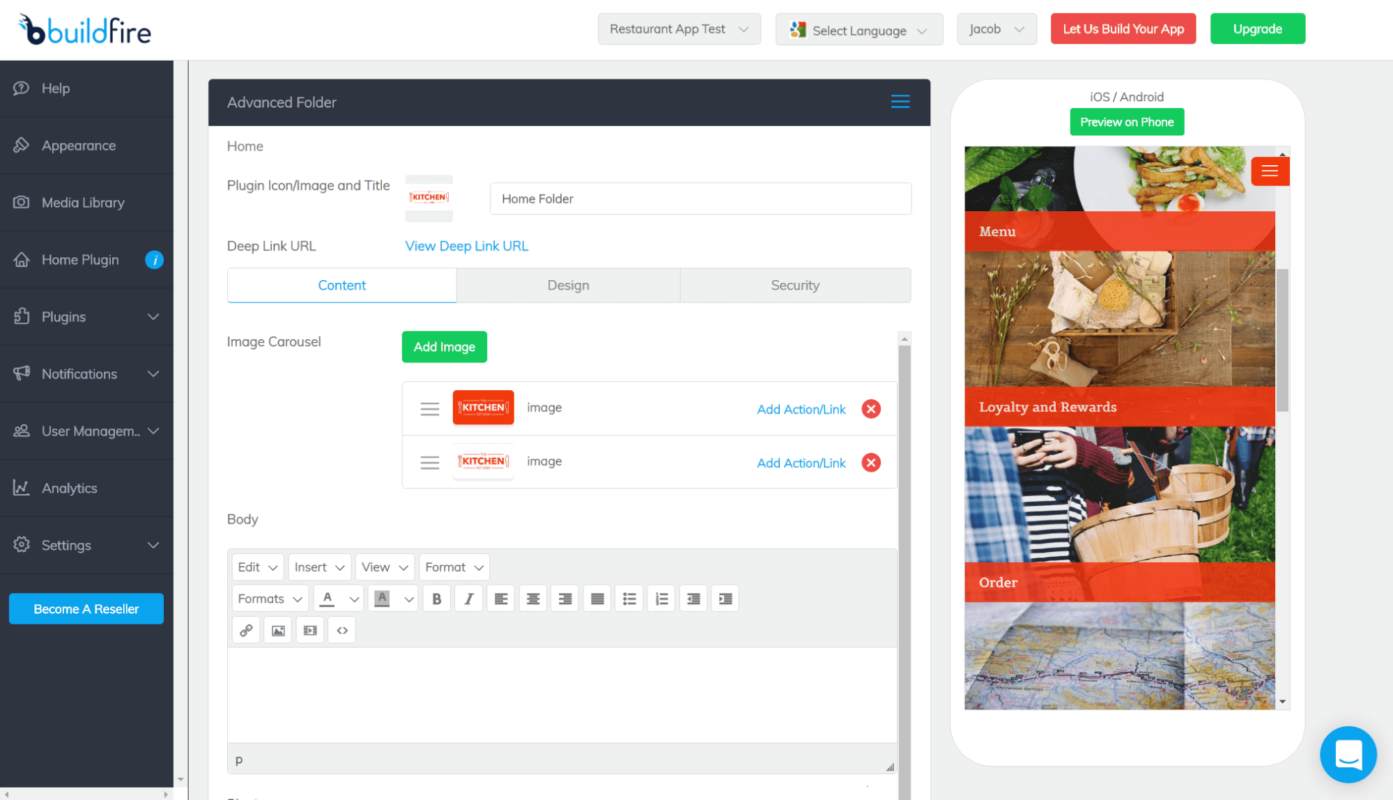Switch to the Content tab
This screenshot has width=1393, height=800.
point(342,285)
